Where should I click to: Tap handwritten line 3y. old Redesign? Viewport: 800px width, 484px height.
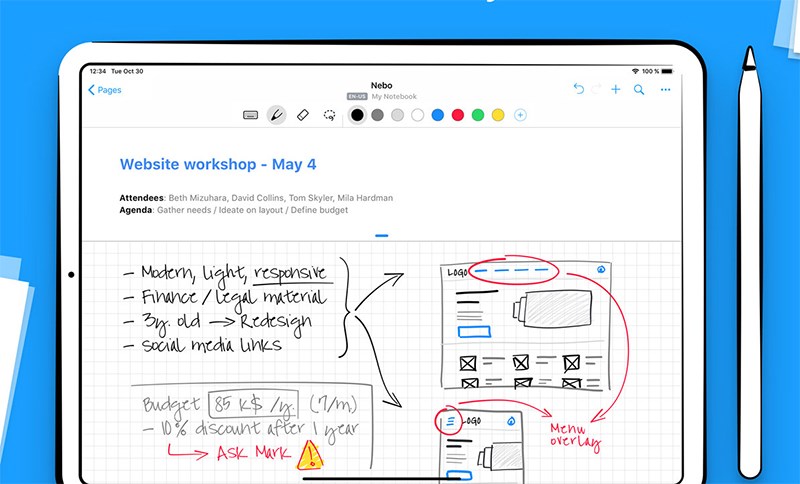coord(218,323)
